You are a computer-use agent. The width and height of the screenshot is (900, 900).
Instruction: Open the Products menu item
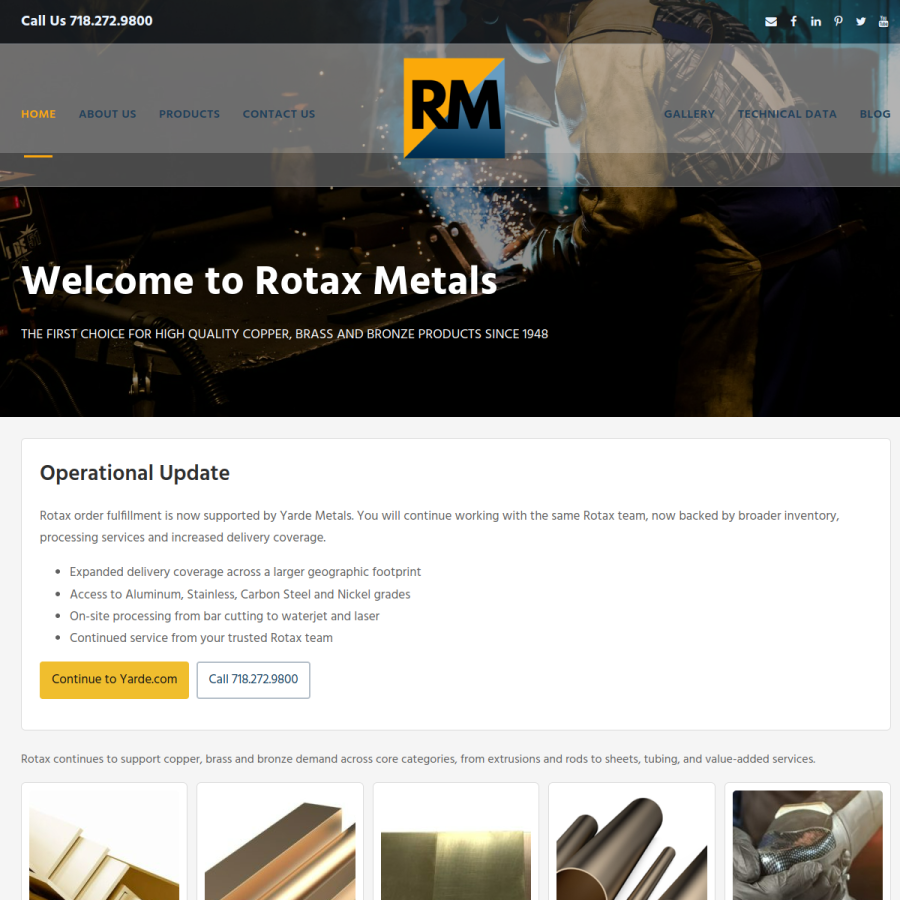point(189,114)
